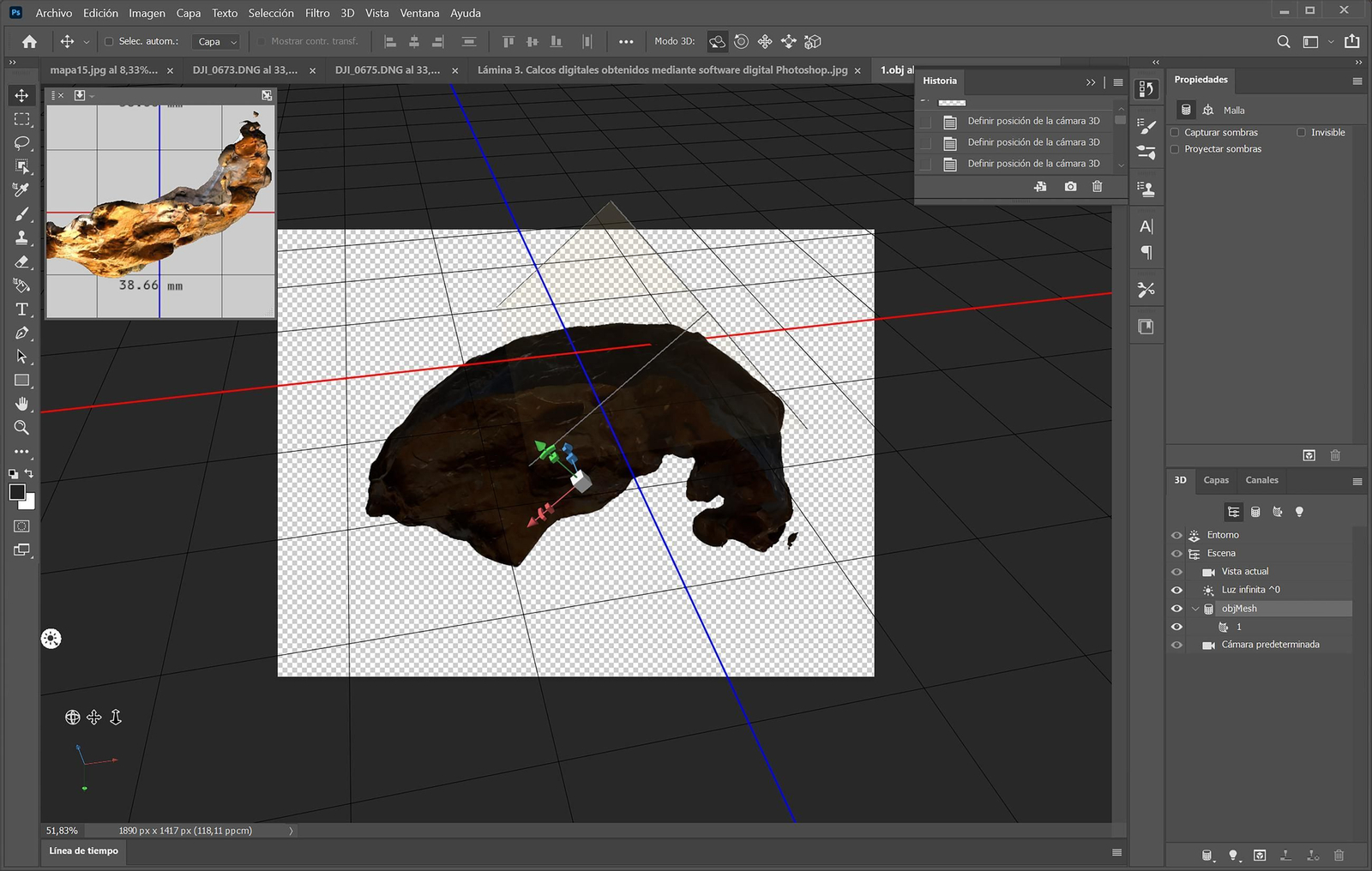Enable Proyectar sombras checkbox
Screen dimensions: 1372x871
1175,149
